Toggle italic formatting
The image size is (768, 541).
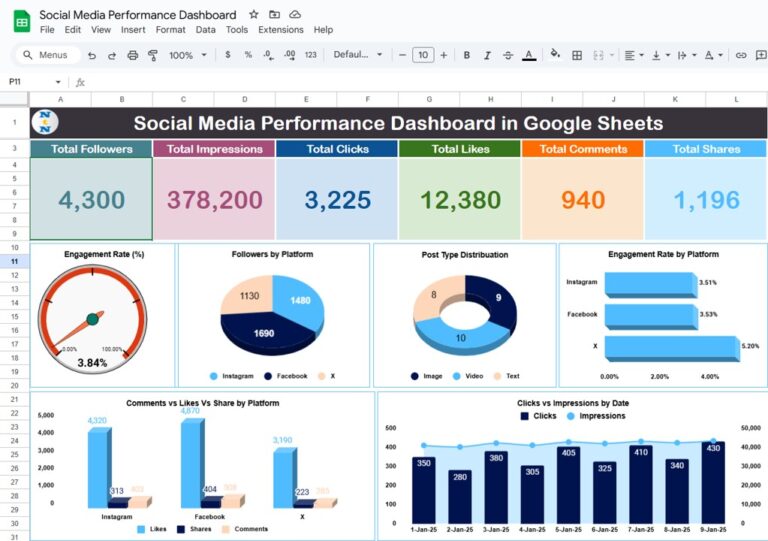click(x=487, y=55)
